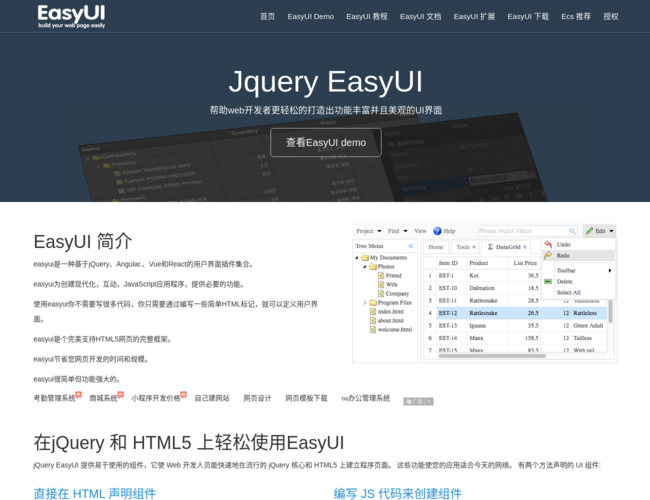Open the 自己建网站 ad link
This screenshot has width=650, height=500.
click(212, 398)
